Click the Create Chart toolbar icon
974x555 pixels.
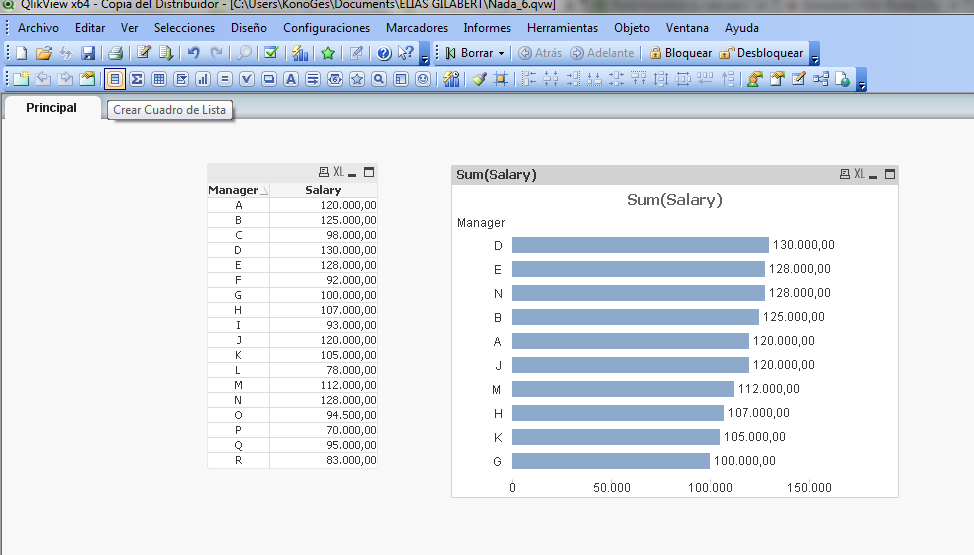coord(203,79)
